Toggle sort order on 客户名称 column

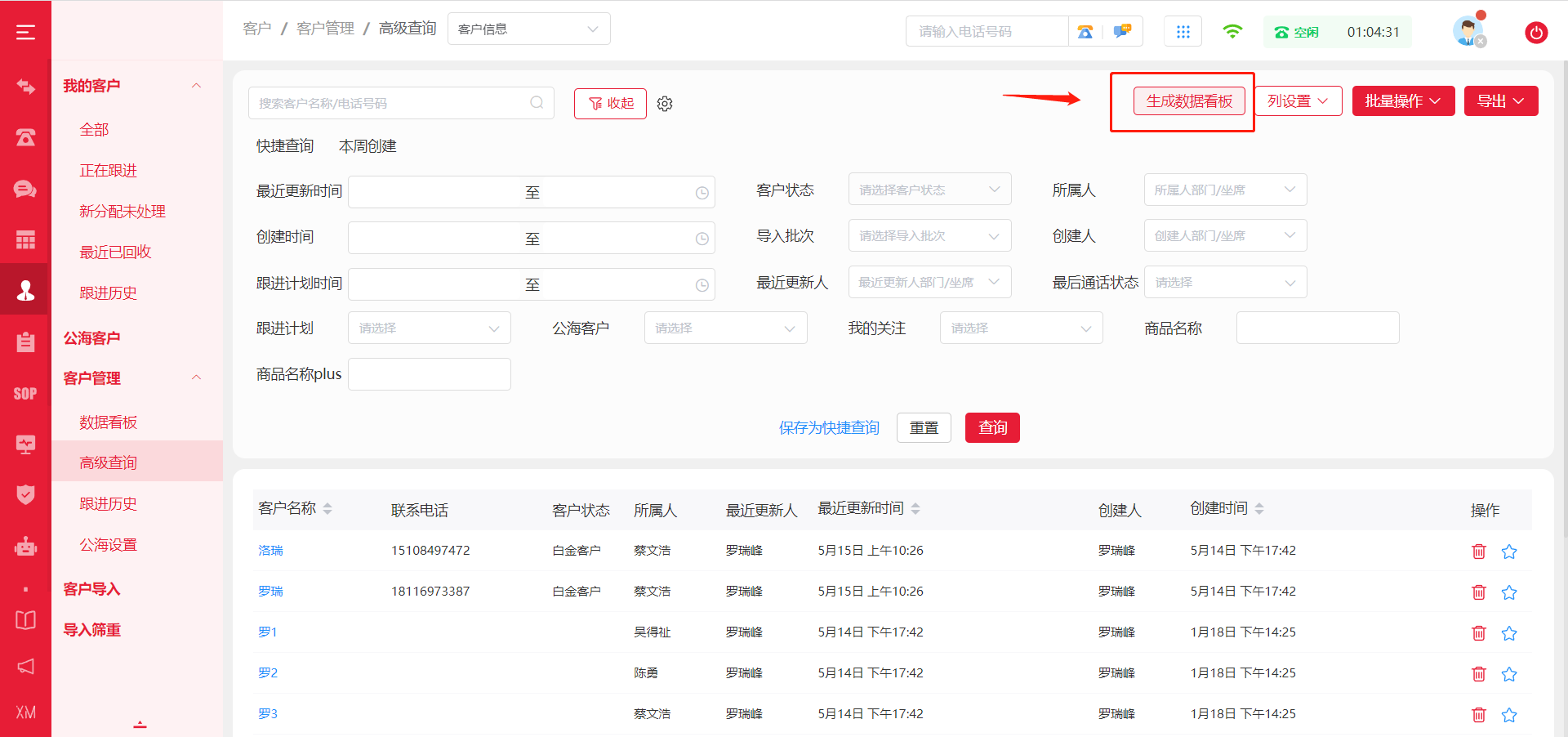[x=327, y=509]
